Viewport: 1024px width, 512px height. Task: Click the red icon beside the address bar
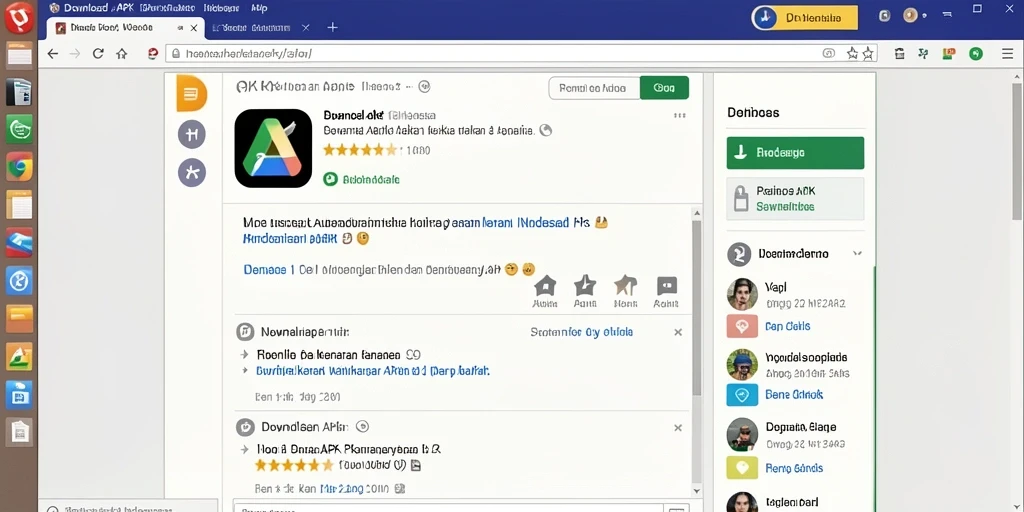click(153, 54)
